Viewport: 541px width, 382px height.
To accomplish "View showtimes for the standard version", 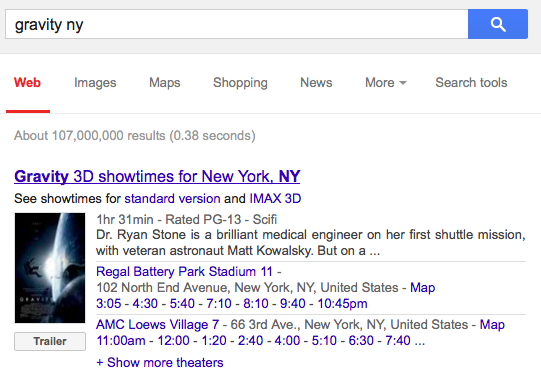I will pos(172,199).
